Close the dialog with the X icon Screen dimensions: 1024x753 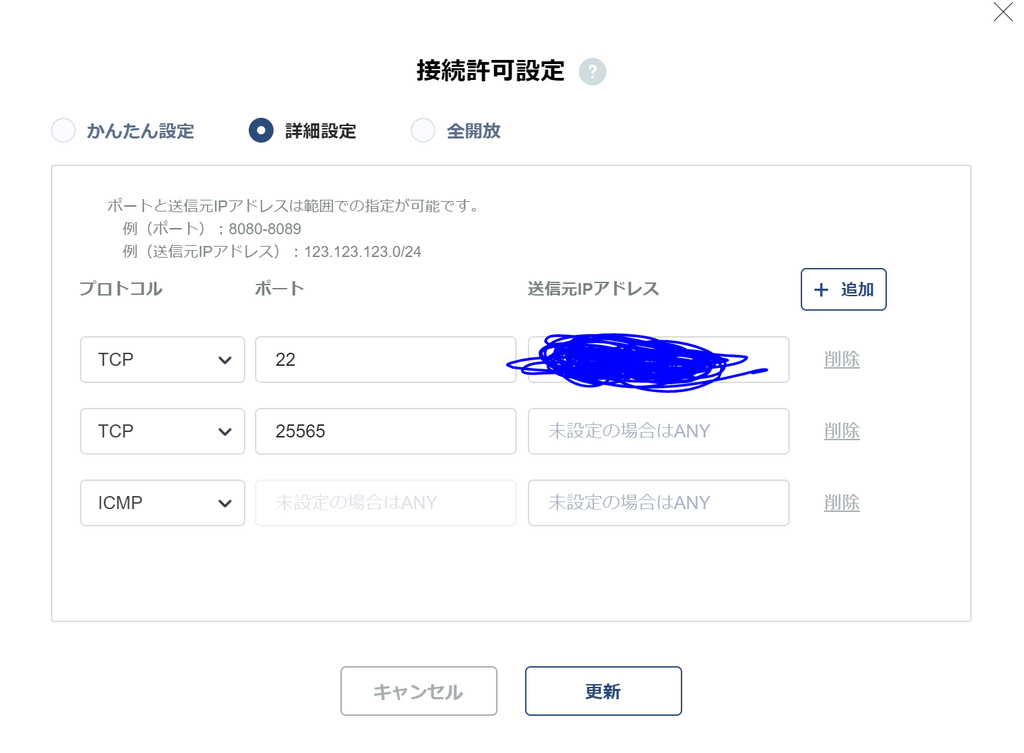pyautogui.click(x=1002, y=12)
